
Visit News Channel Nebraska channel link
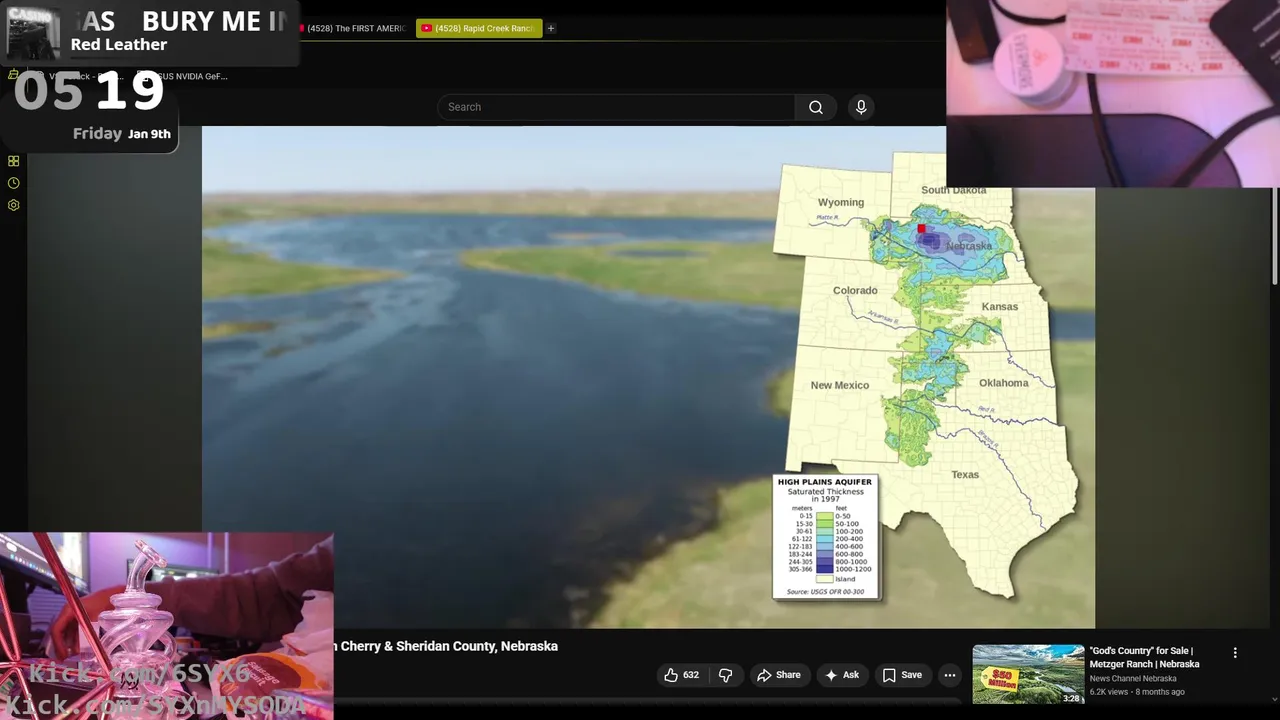point(1133,678)
